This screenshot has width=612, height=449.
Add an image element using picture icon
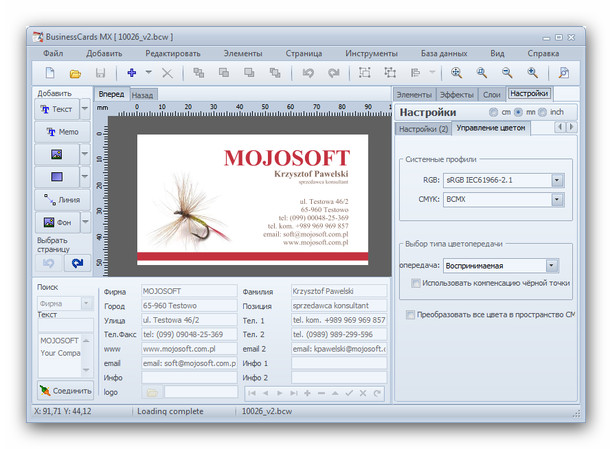pos(56,155)
